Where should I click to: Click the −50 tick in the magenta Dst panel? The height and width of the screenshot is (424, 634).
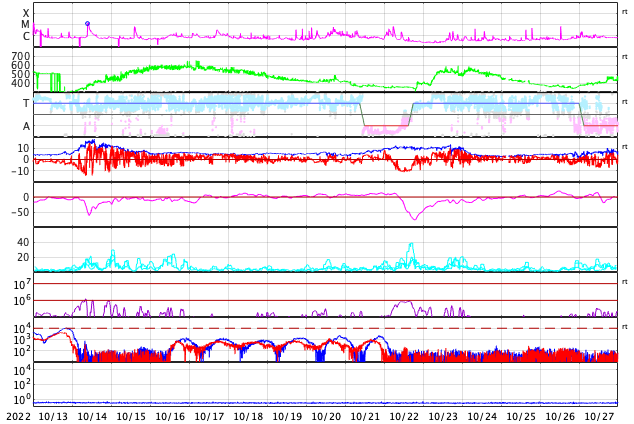point(21,212)
